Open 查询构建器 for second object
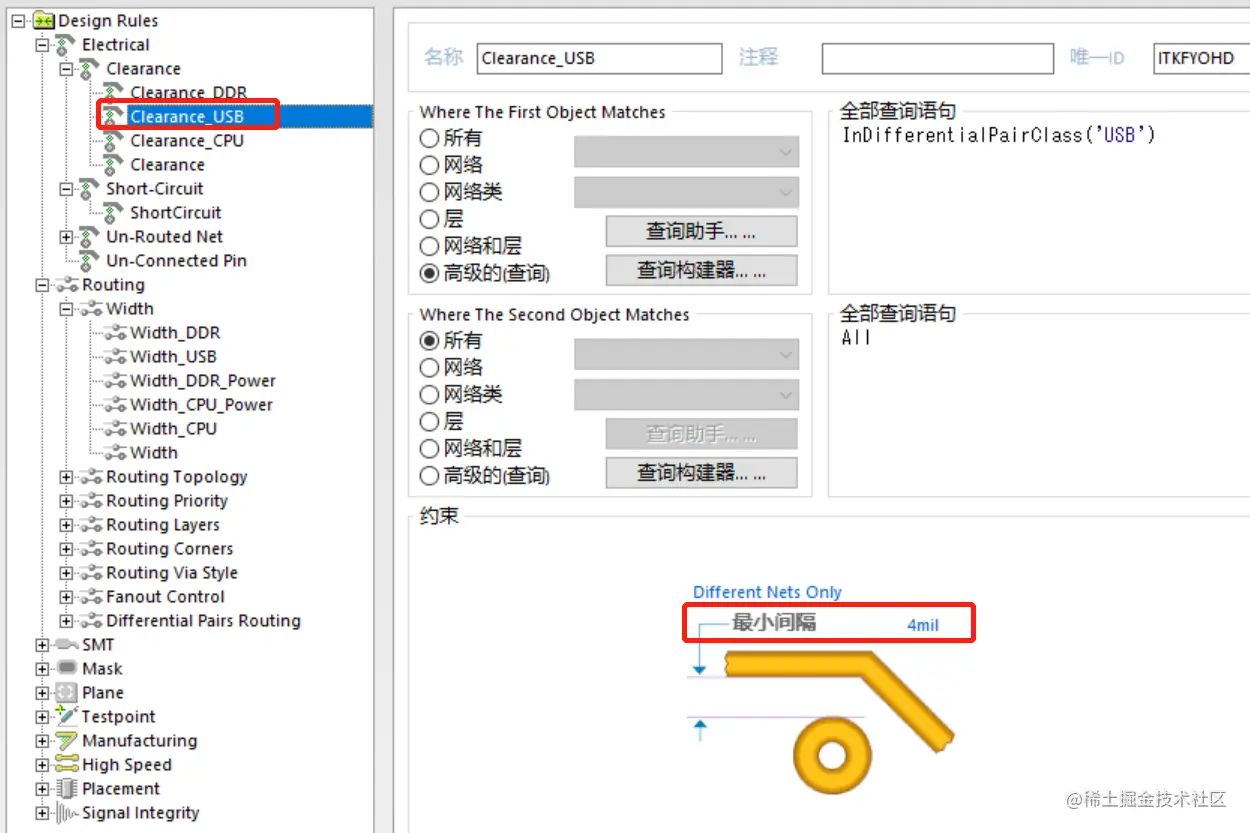Viewport: 1250px width, 833px height. click(x=701, y=472)
